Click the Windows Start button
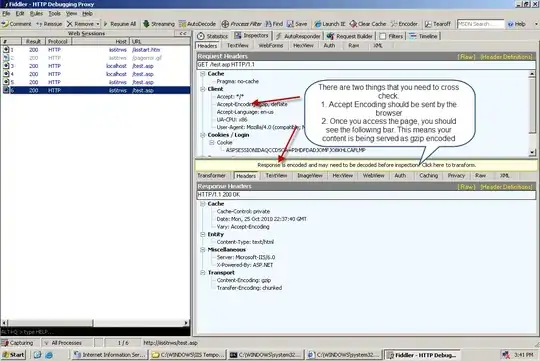540x361 pixels. click(13, 354)
